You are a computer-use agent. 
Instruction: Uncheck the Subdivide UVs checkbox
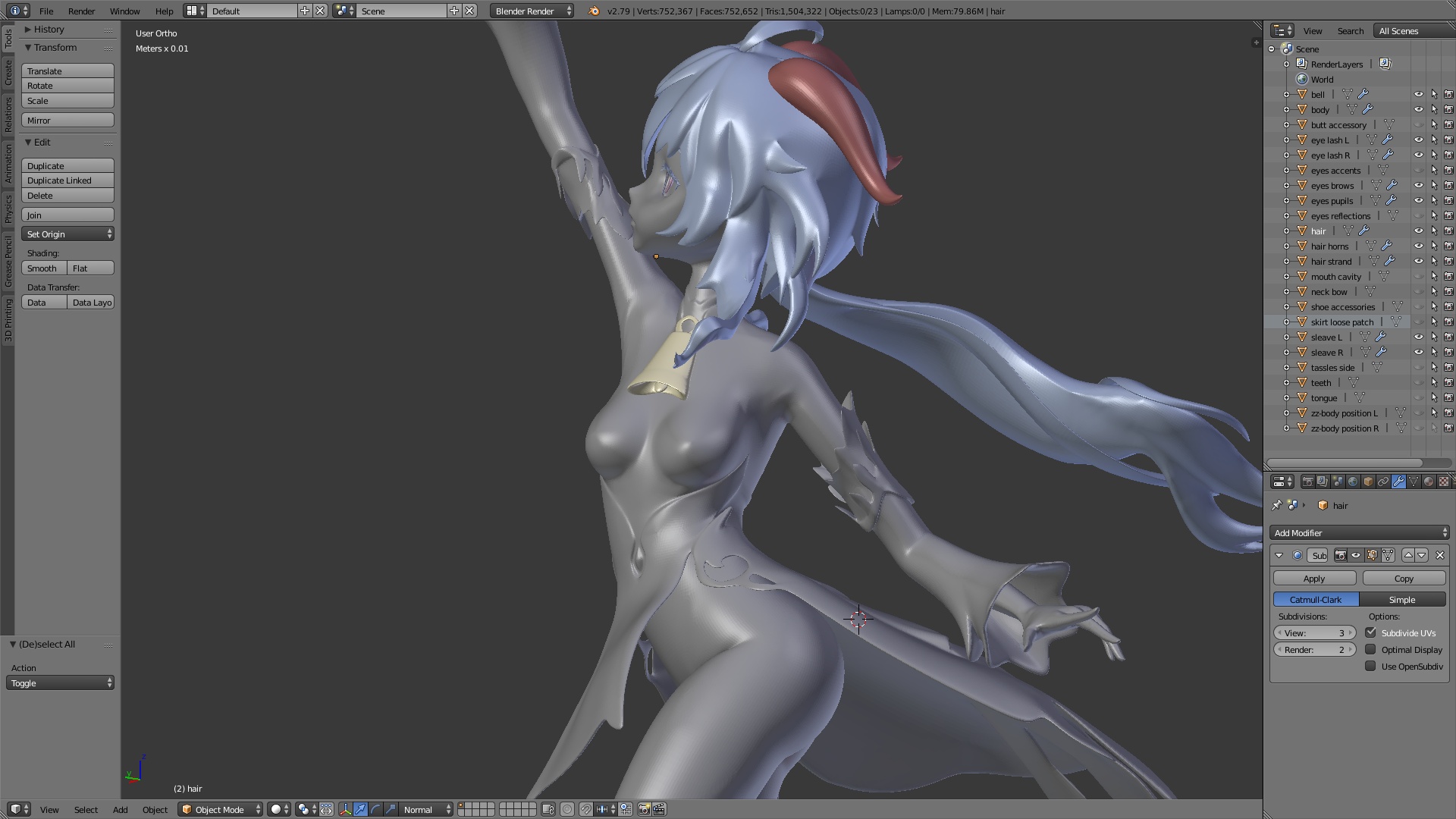click(1371, 632)
